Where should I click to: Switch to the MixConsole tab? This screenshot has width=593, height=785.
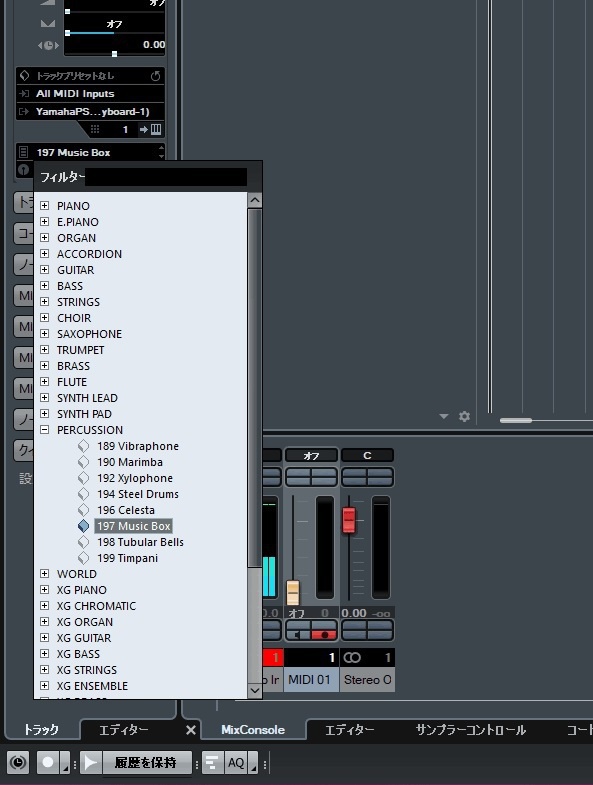pyautogui.click(x=253, y=730)
